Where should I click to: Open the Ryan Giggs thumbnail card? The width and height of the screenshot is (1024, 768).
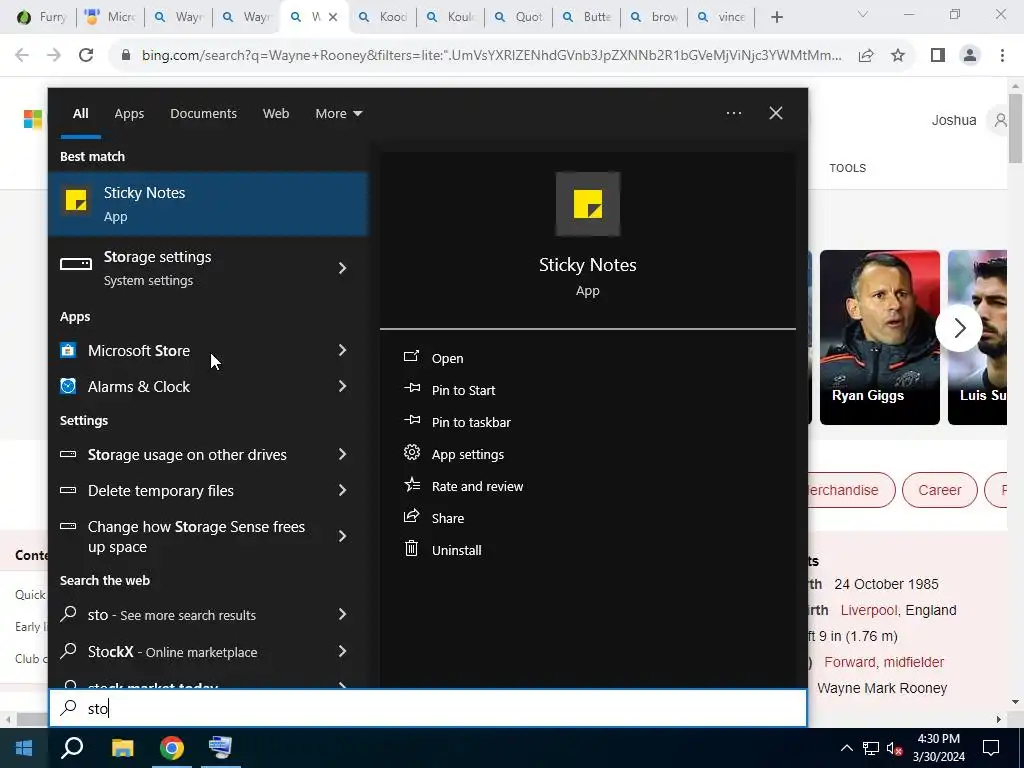click(x=880, y=338)
